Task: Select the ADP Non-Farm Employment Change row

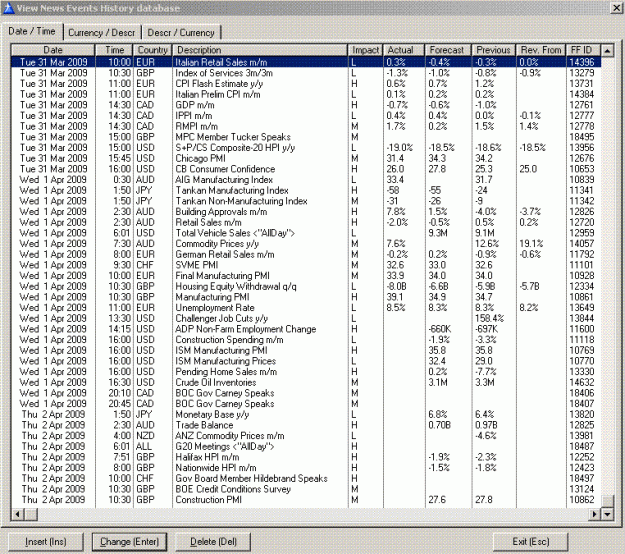Action: 306,329
